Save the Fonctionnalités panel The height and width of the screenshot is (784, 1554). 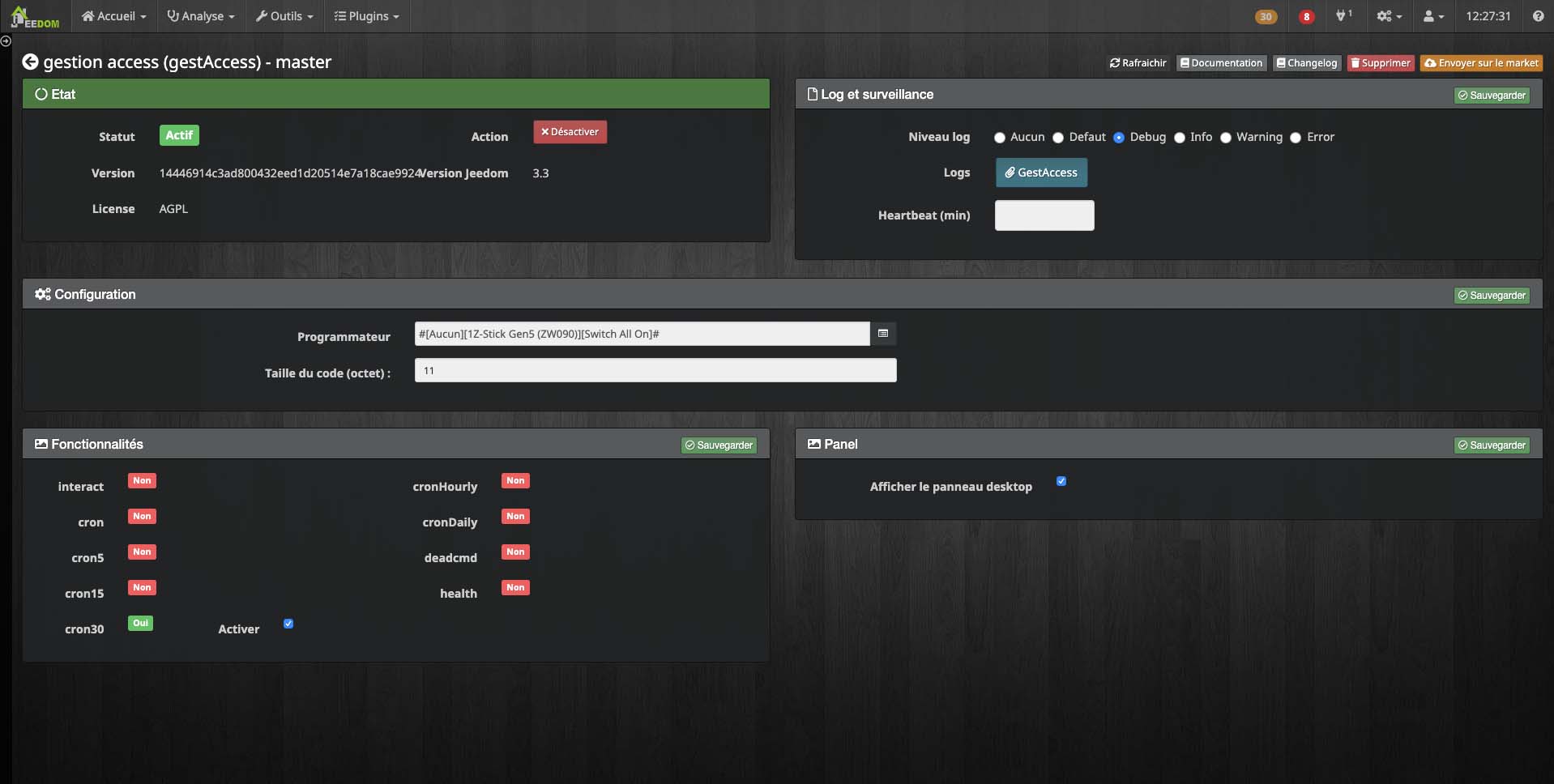click(719, 445)
